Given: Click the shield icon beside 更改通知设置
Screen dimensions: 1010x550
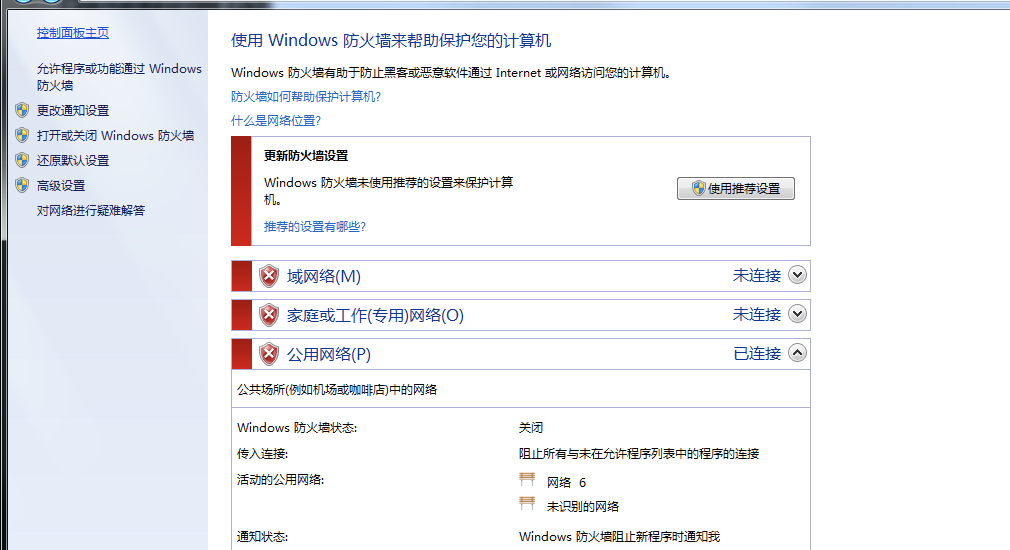Looking at the screenshot, I should [22, 110].
